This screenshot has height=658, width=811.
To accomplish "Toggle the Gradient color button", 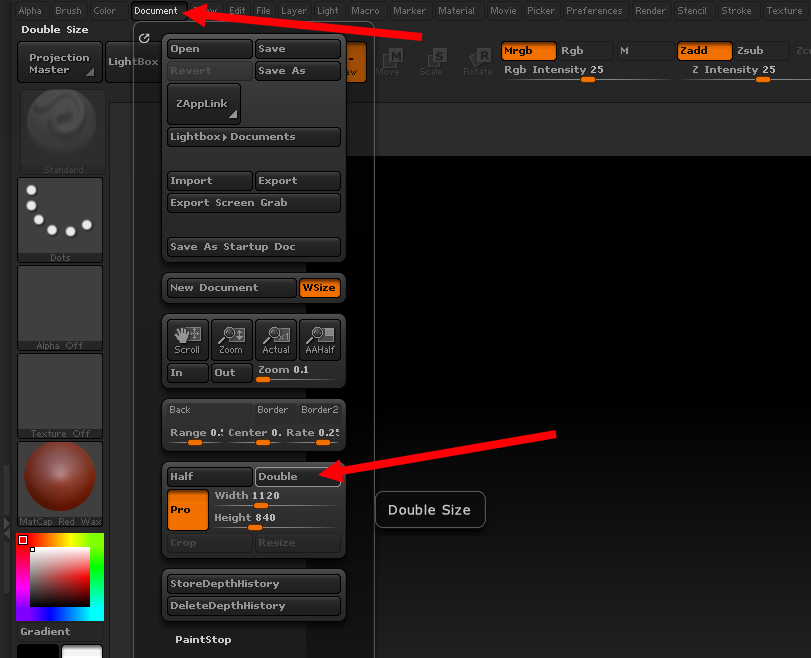I will tap(60, 632).
